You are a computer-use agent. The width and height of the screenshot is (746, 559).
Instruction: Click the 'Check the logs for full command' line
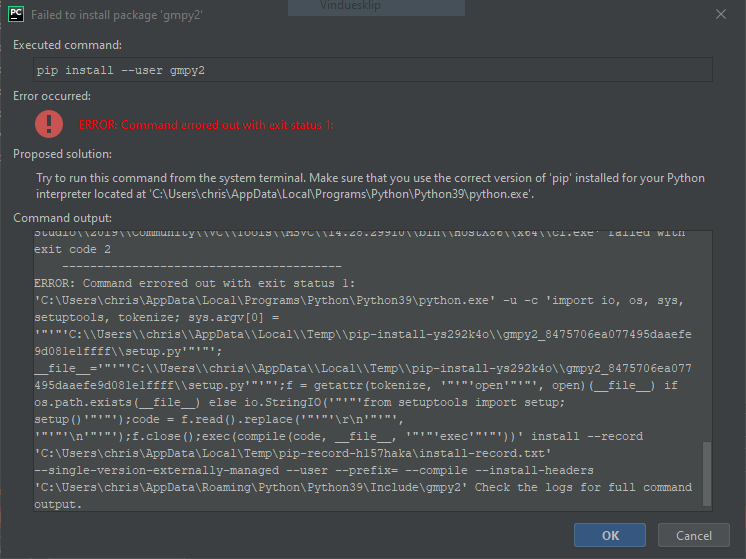point(363,487)
